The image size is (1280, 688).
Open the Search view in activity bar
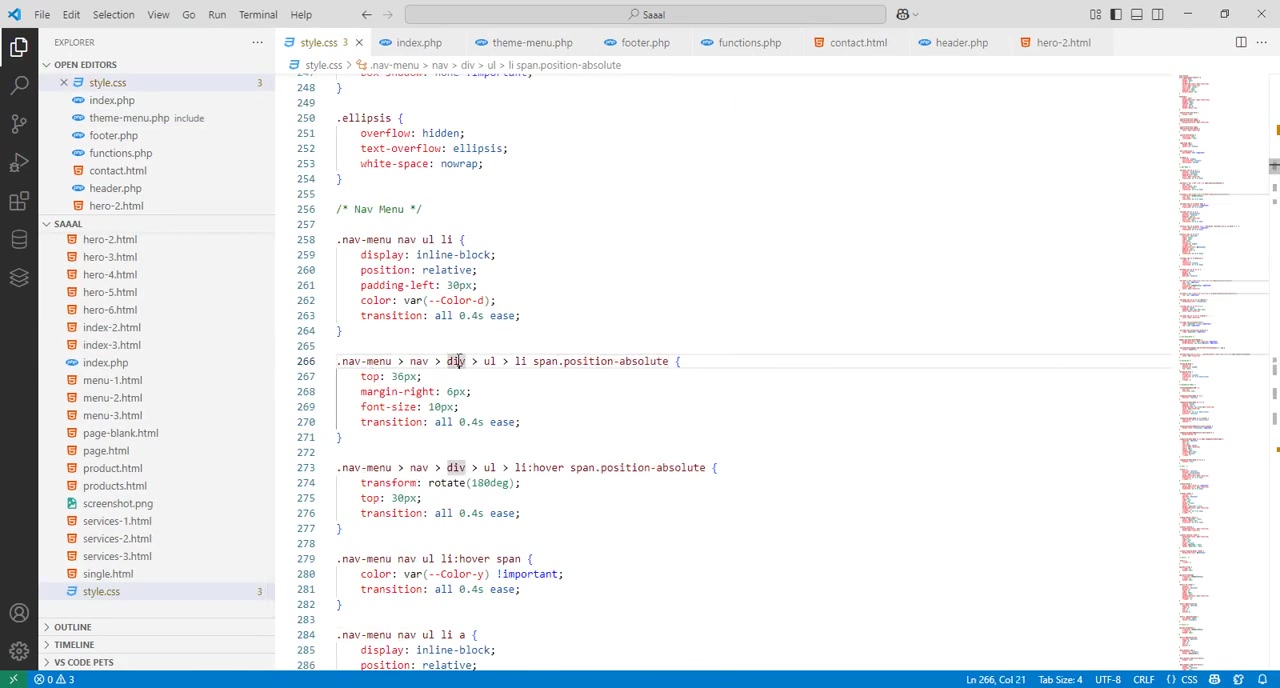(19, 85)
